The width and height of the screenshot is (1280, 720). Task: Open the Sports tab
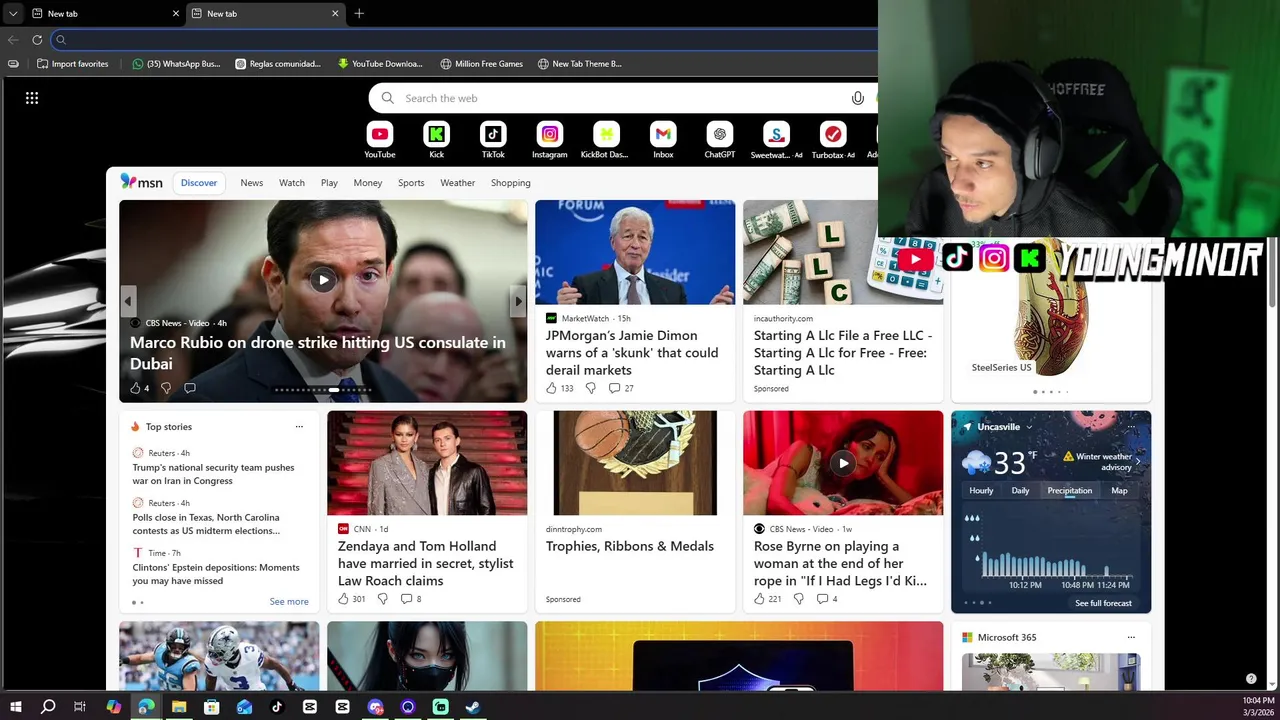click(411, 183)
